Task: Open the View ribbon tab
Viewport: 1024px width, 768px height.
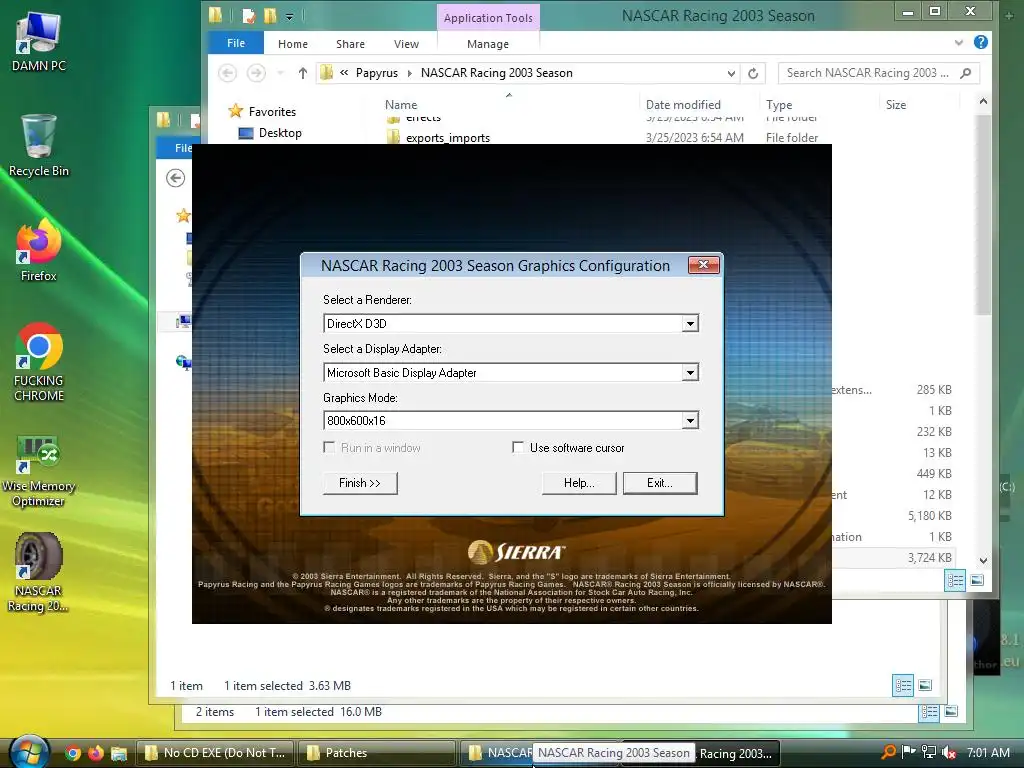Action: point(406,44)
